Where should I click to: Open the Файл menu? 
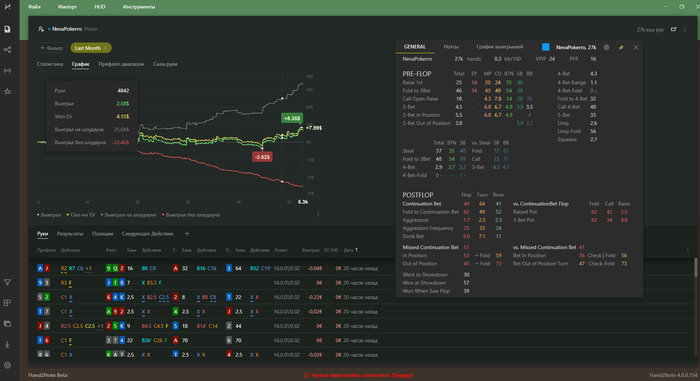pyautogui.click(x=34, y=7)
